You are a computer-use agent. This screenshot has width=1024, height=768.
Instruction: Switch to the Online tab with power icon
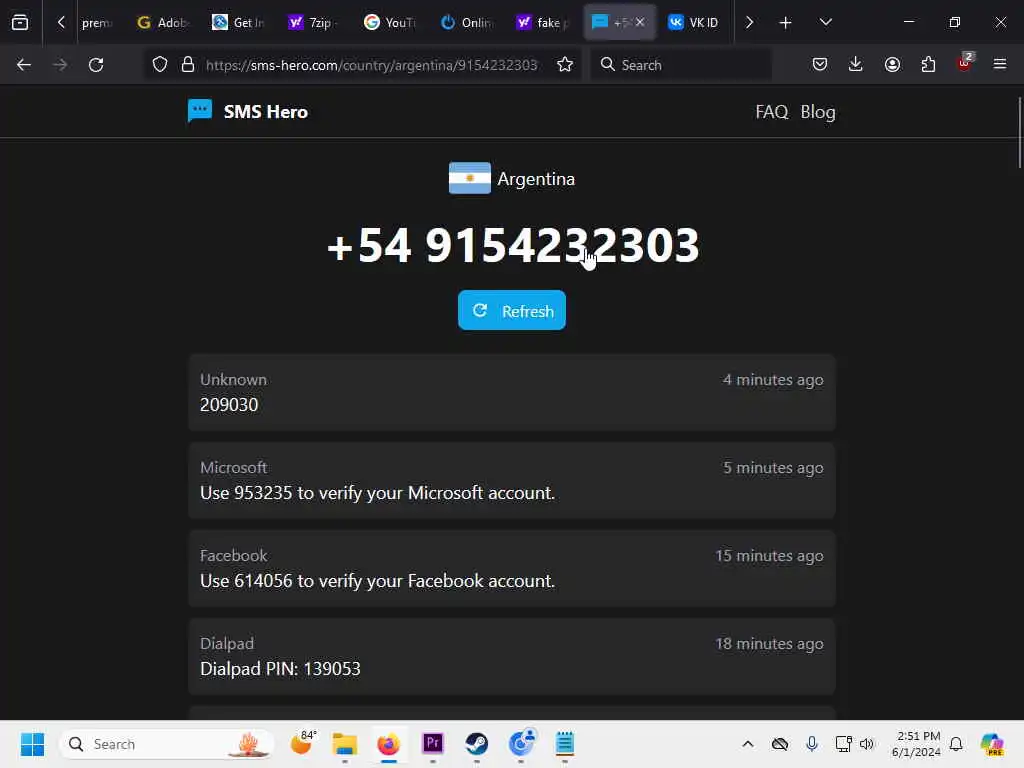(466, 23)
